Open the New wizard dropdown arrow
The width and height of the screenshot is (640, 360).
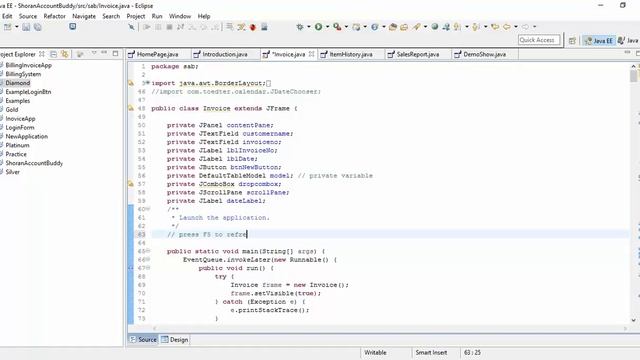coord(16,27)
